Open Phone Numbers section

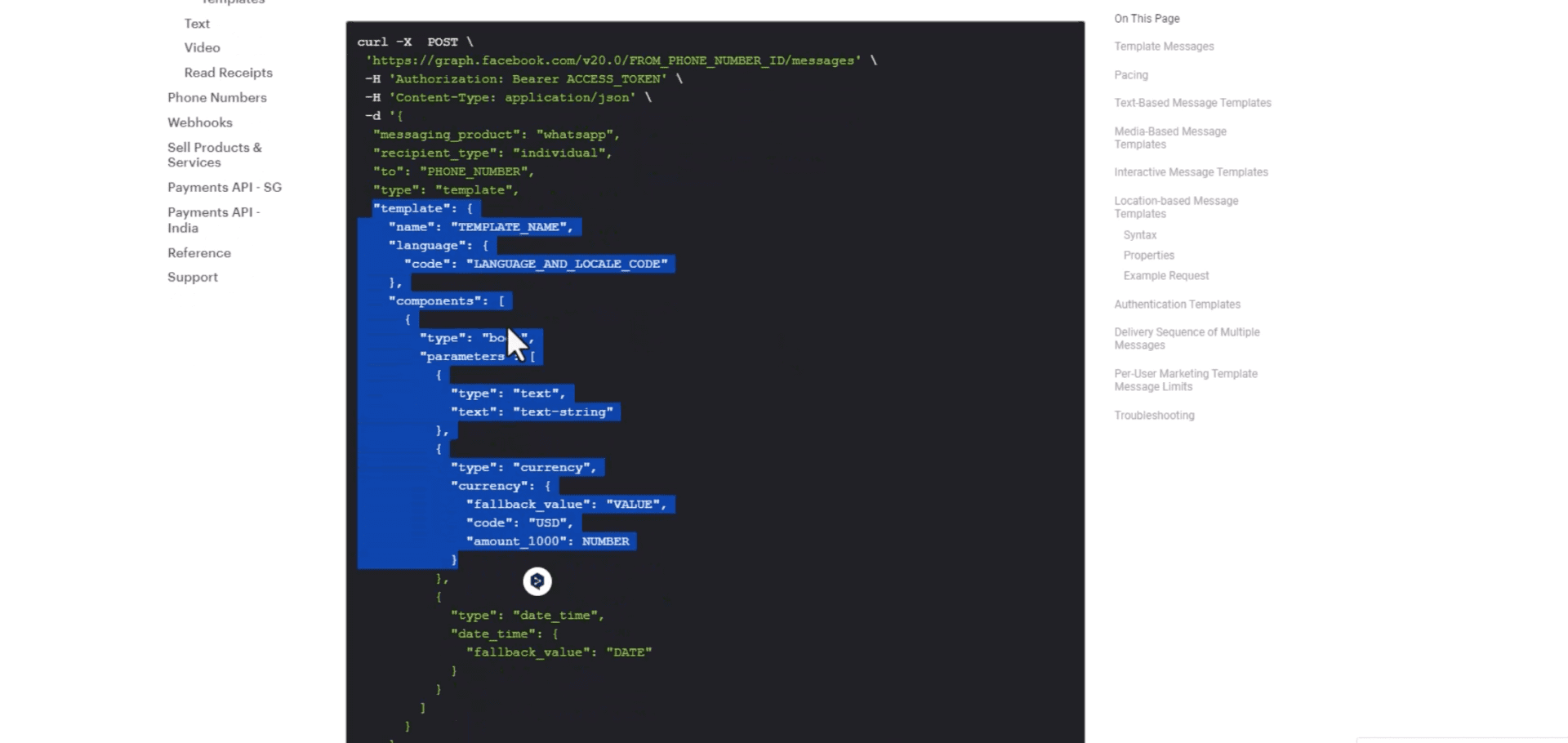pyautogui.click(x=217, y=97)
